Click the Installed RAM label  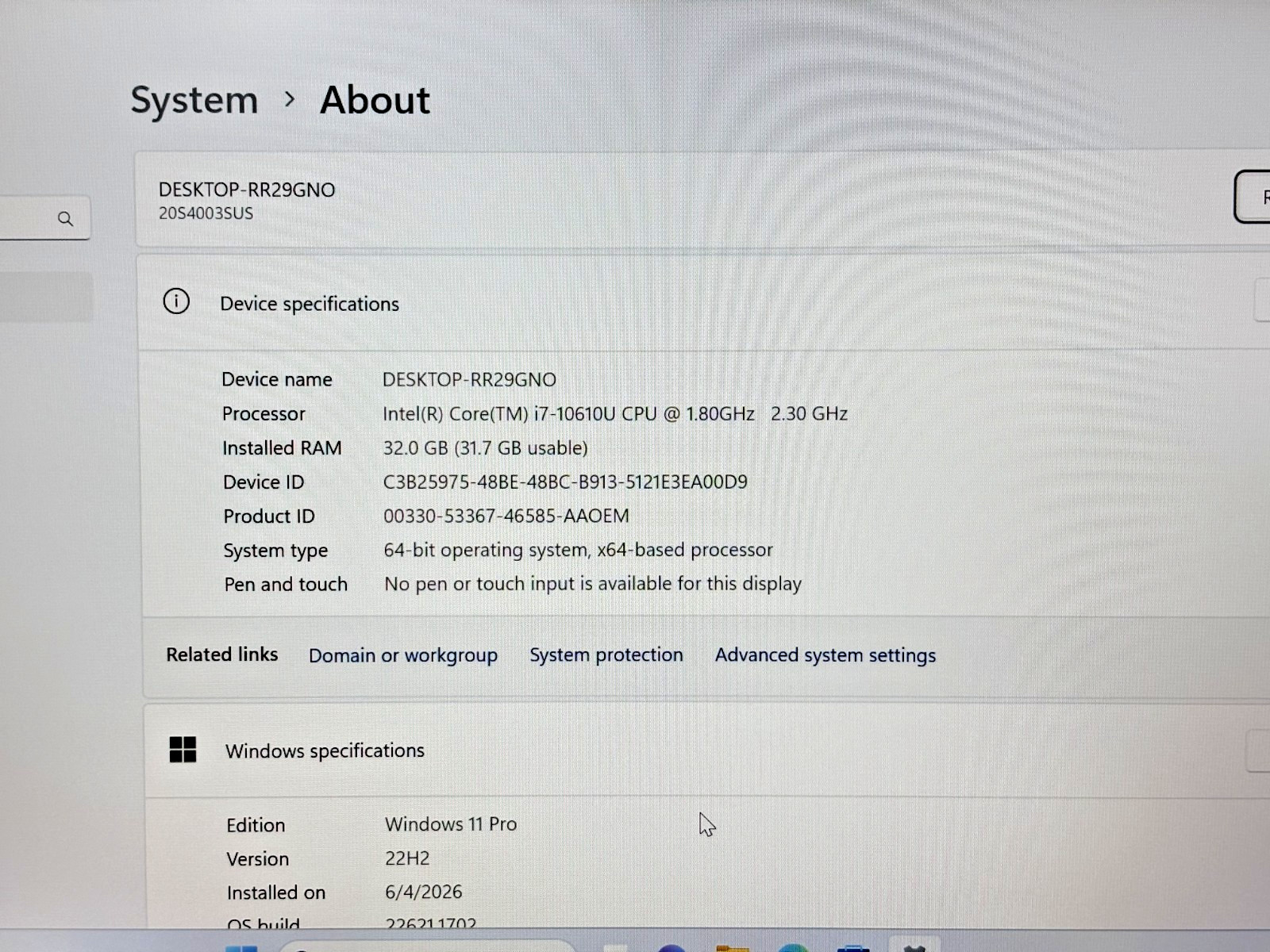[x=282, y=448]
